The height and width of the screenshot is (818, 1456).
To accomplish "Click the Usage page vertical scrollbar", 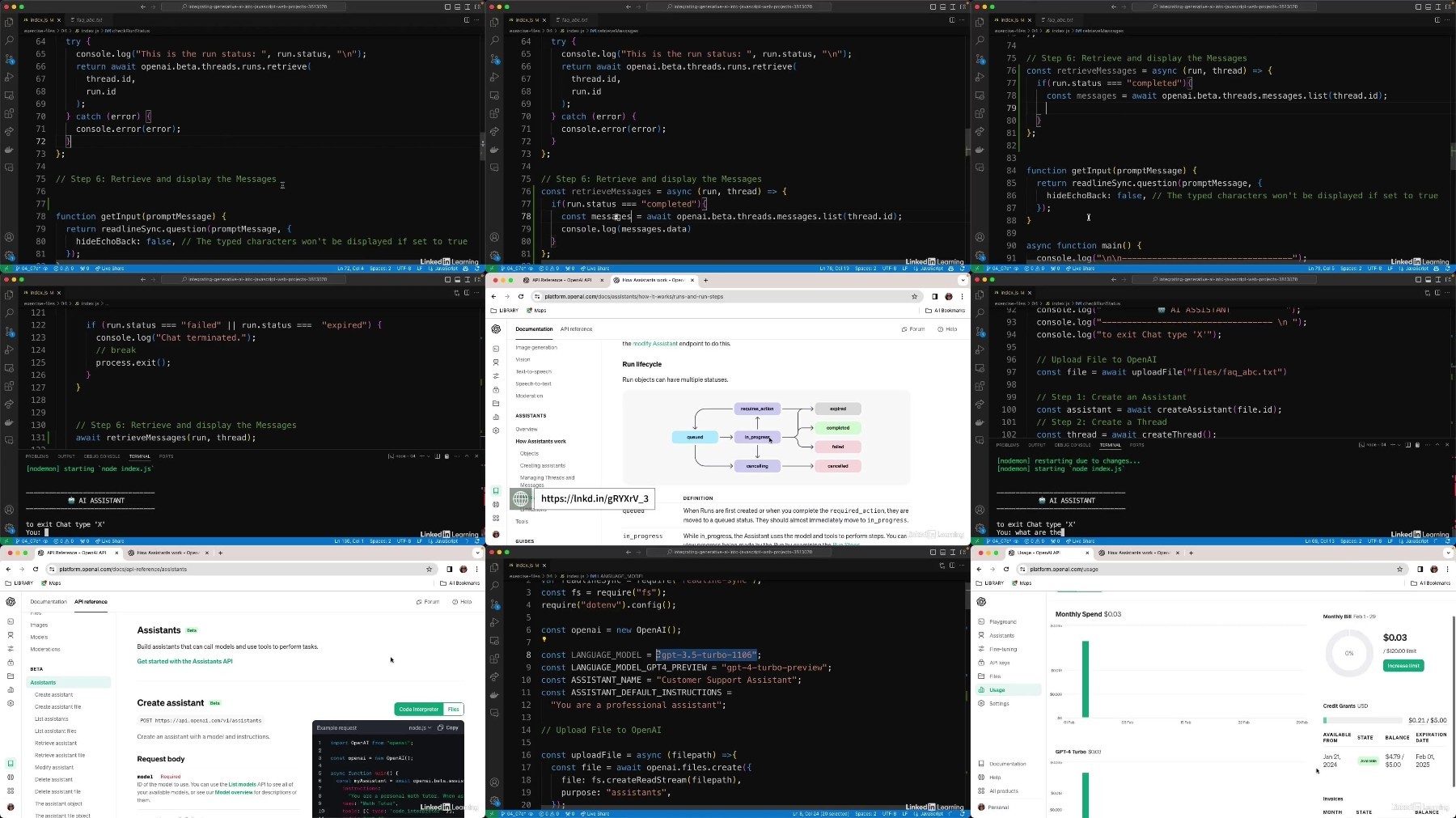I will tap(1454, 701).
